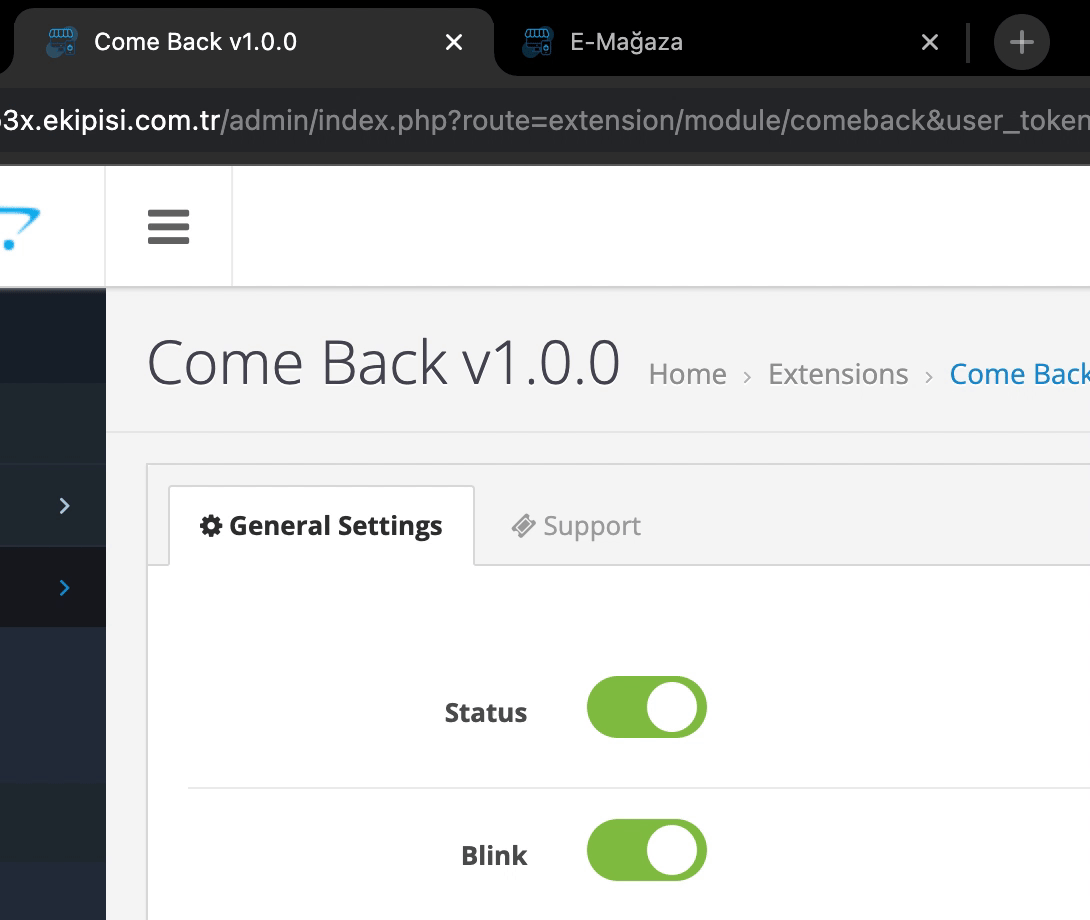Switch to the Support tab
The image size is (1090, 920).
[576, 526]
